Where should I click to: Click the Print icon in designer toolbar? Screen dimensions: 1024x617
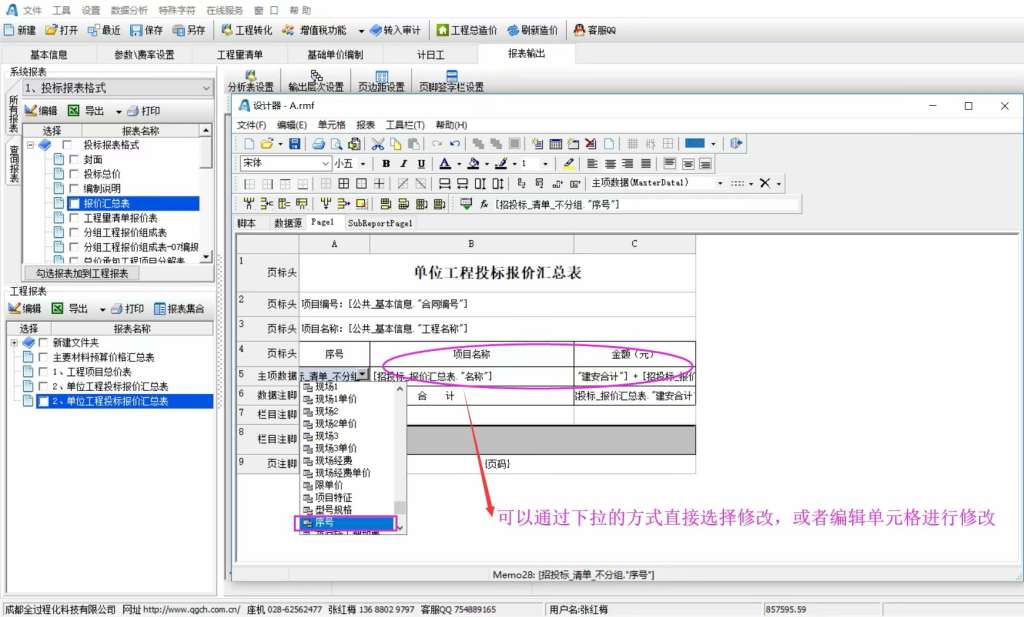[x=319, y=144]
